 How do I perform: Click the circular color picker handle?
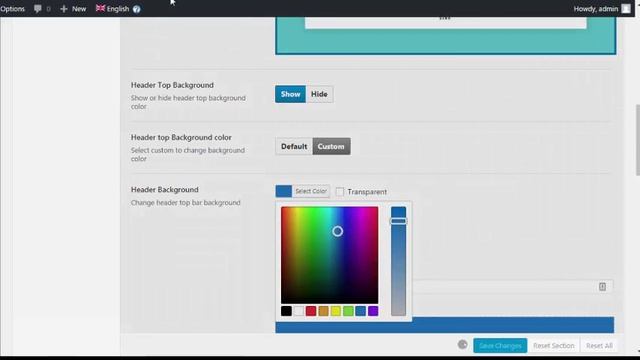(x=338, y=231)
